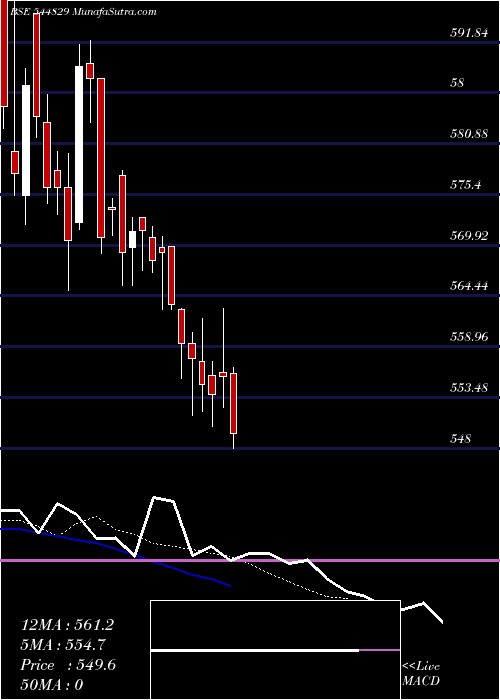Viewport: 500px width, 700px height.
Task: Click the 575.4 price axis label
Action: pyautogui.click(x=465, y=184)
